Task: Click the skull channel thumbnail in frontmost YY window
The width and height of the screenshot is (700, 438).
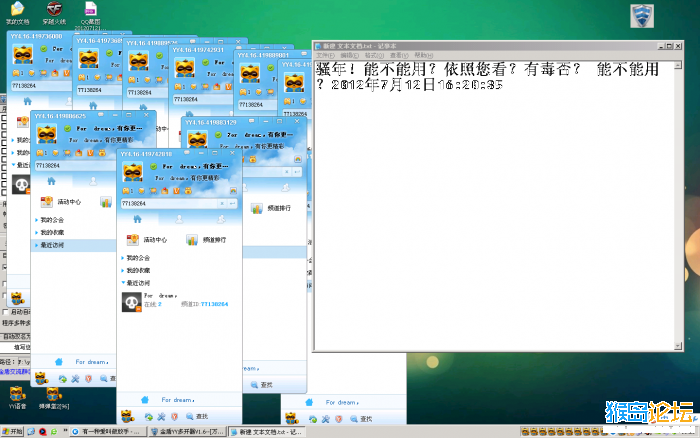Action: (x=132, y=302)
